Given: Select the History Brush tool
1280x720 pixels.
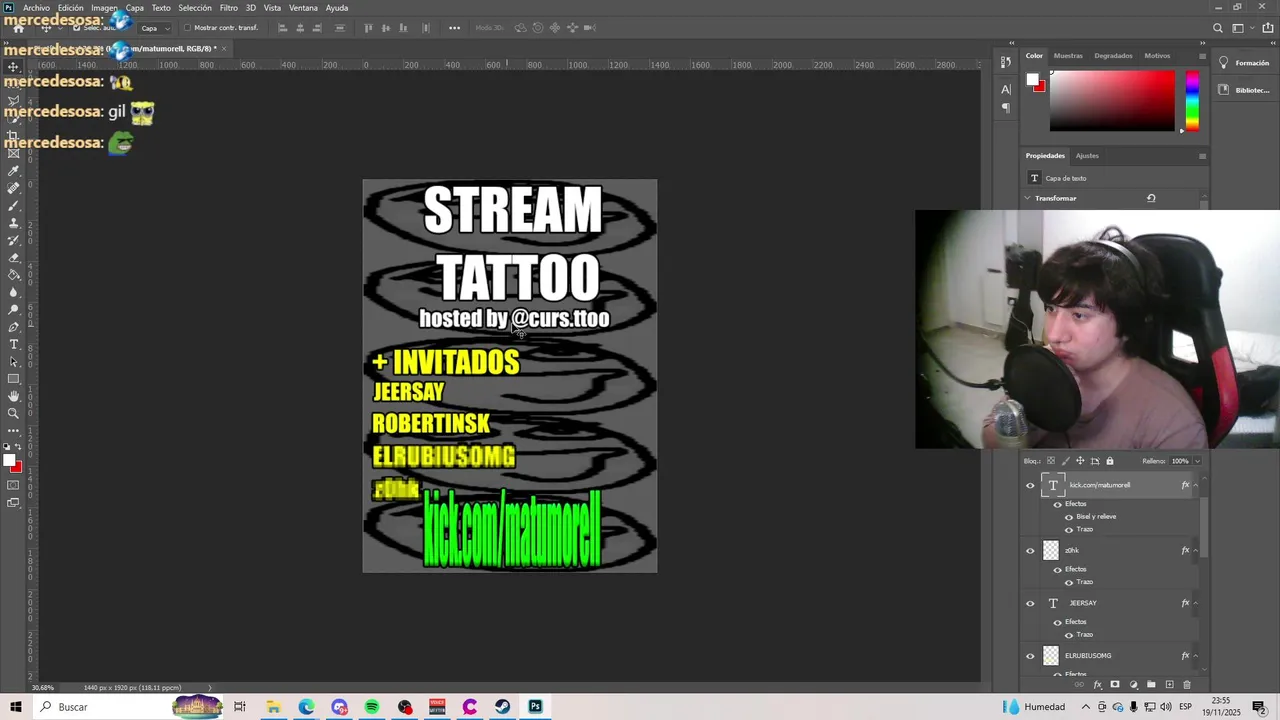Looking at the screenshot, I should [x=13, y=240].
